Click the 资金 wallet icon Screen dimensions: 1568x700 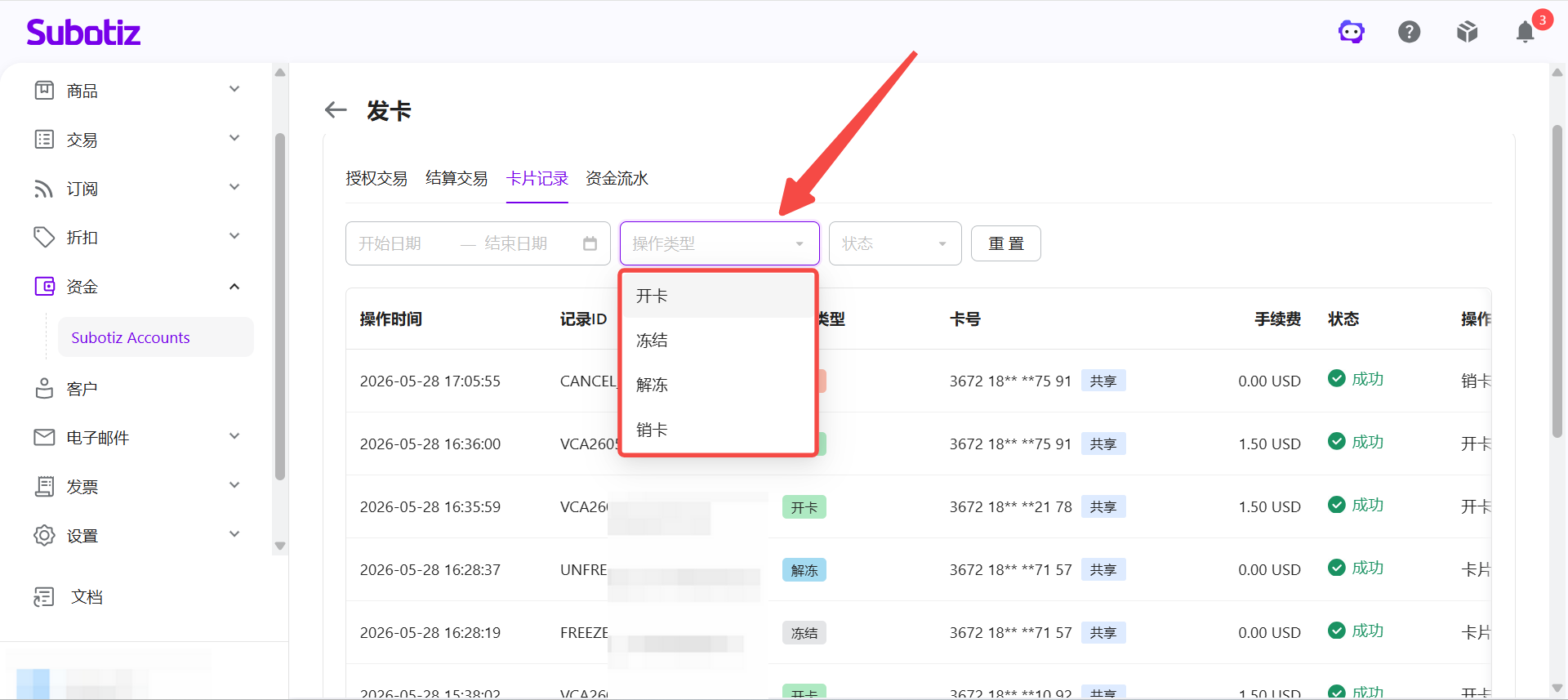click(44, 286)
